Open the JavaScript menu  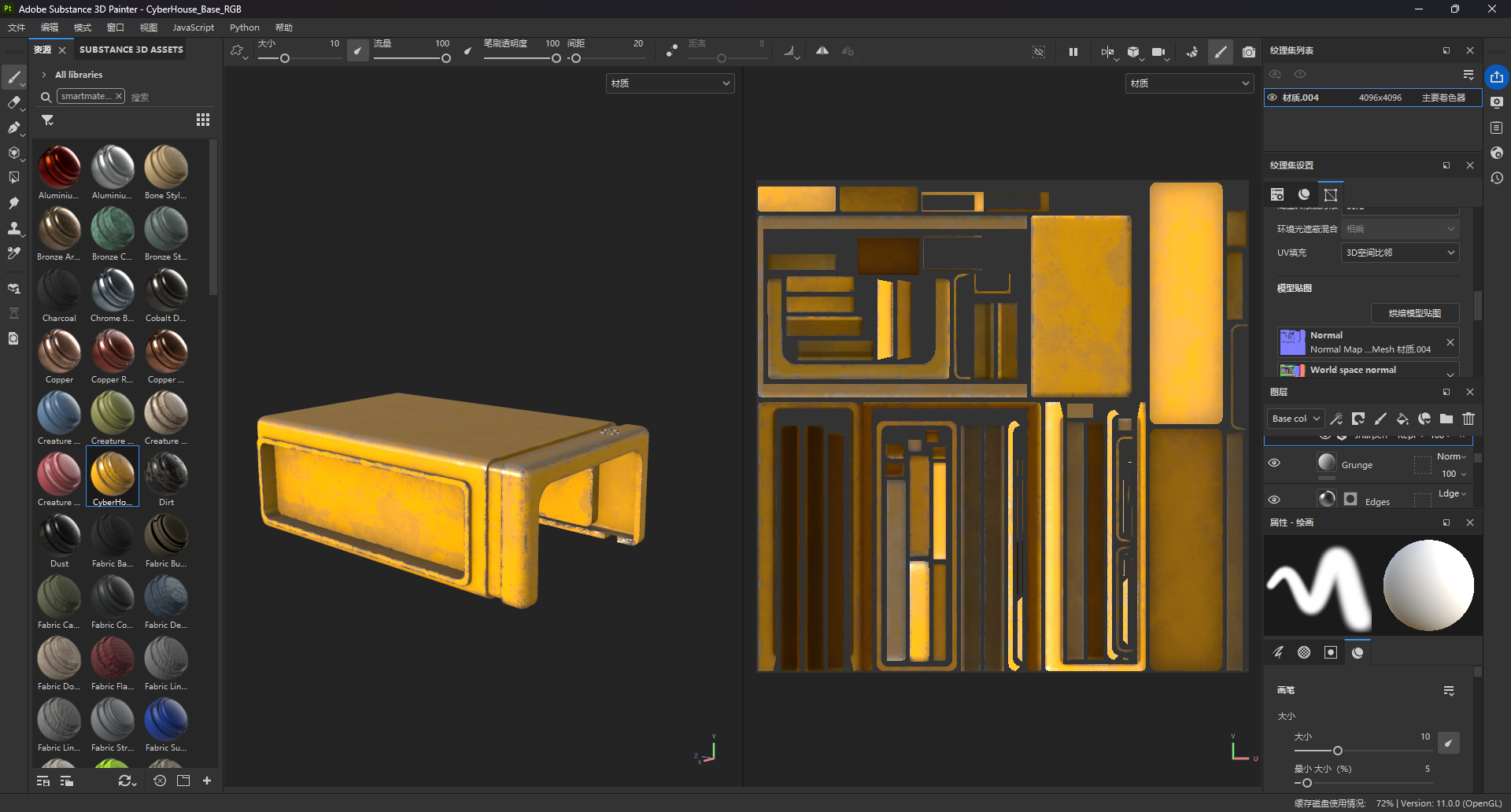pos(194,28)
